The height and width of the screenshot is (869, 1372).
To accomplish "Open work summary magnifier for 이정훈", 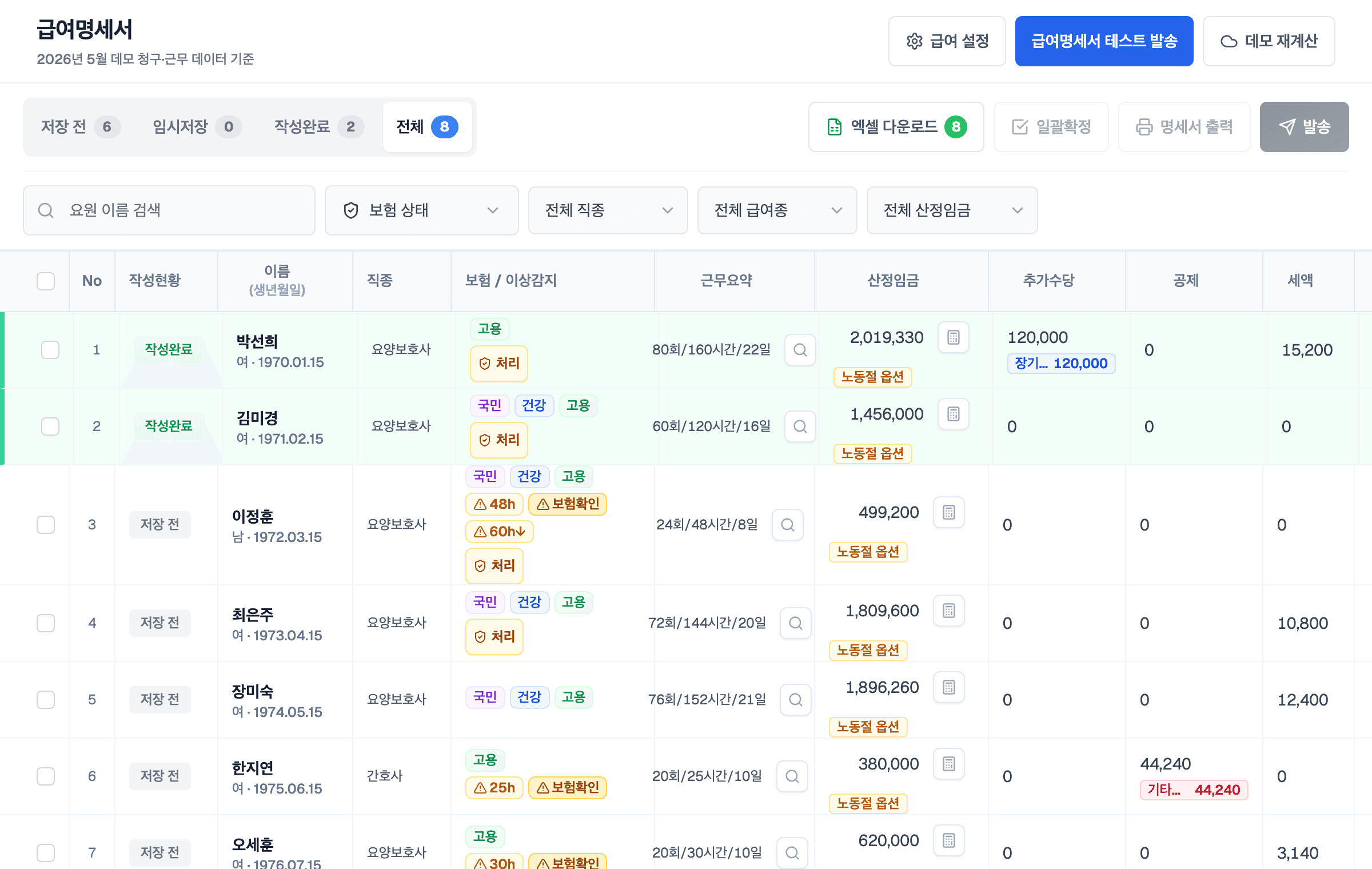I will 787,524.
